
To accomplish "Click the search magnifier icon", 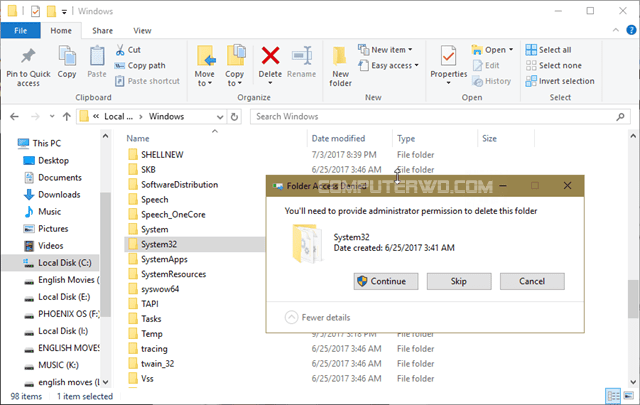I will (x=620, y=117).
